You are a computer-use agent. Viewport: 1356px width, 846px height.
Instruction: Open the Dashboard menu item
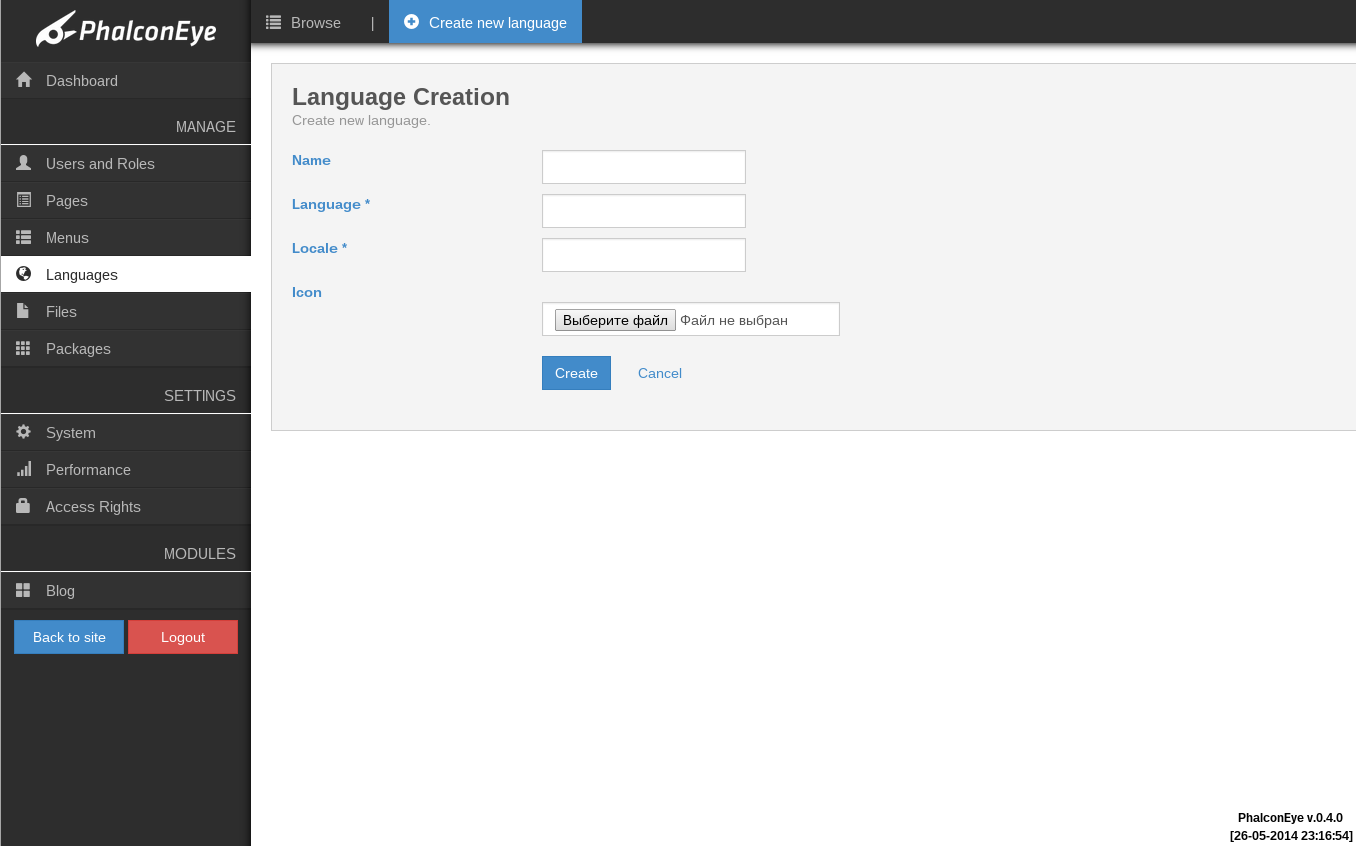coord(125,80)
